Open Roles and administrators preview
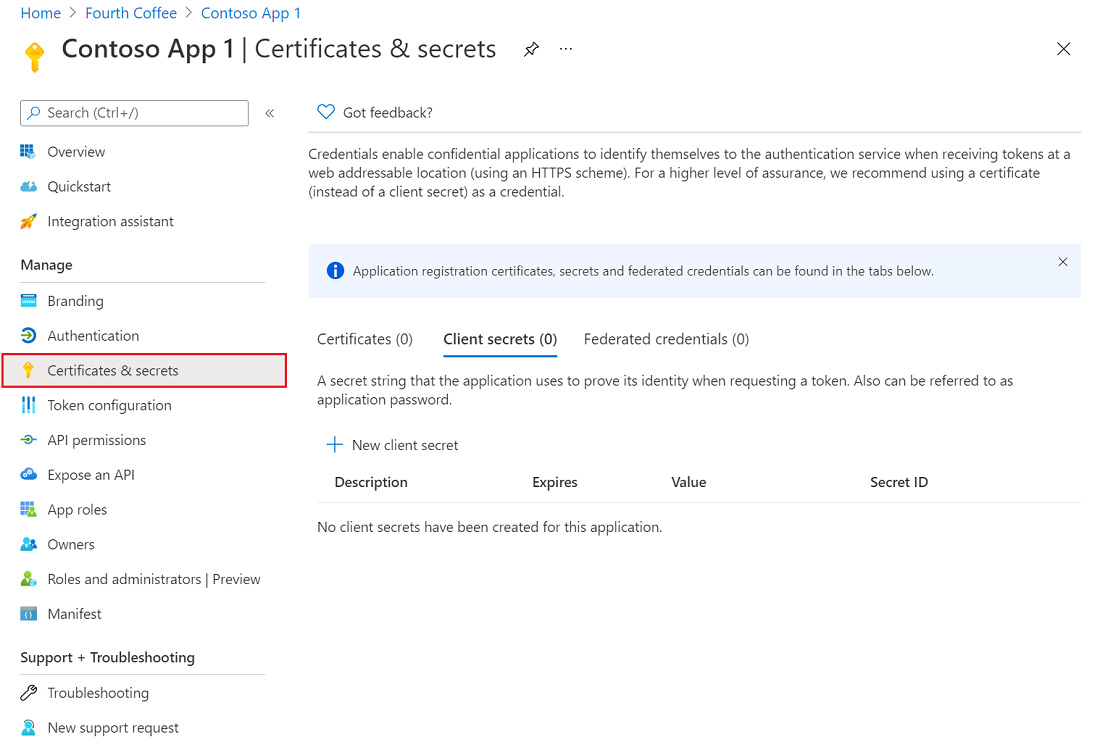This screenshot has width=1100, height=750. [x=154, y=578]
